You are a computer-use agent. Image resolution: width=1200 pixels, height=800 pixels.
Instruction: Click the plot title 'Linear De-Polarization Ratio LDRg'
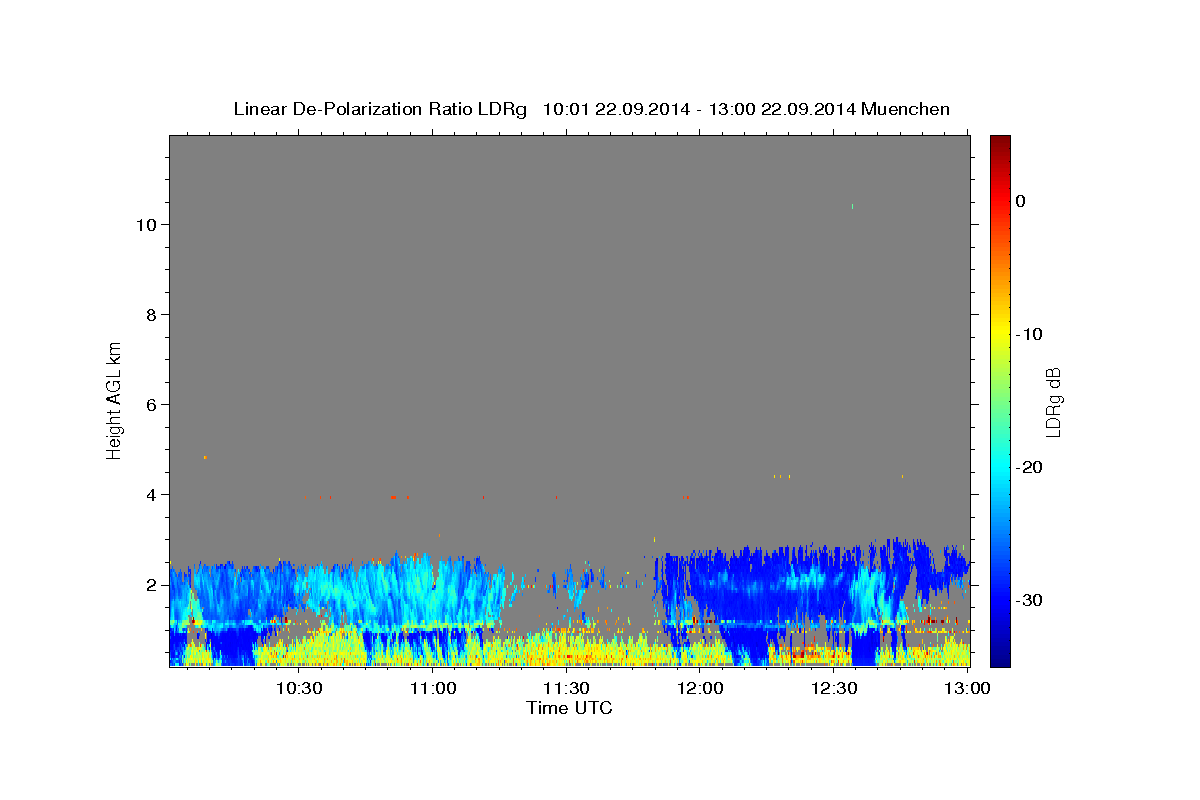(379, 109)
